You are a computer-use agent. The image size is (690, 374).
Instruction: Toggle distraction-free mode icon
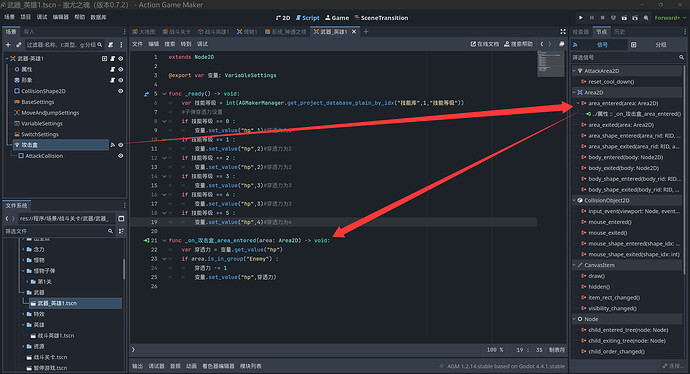563,32
